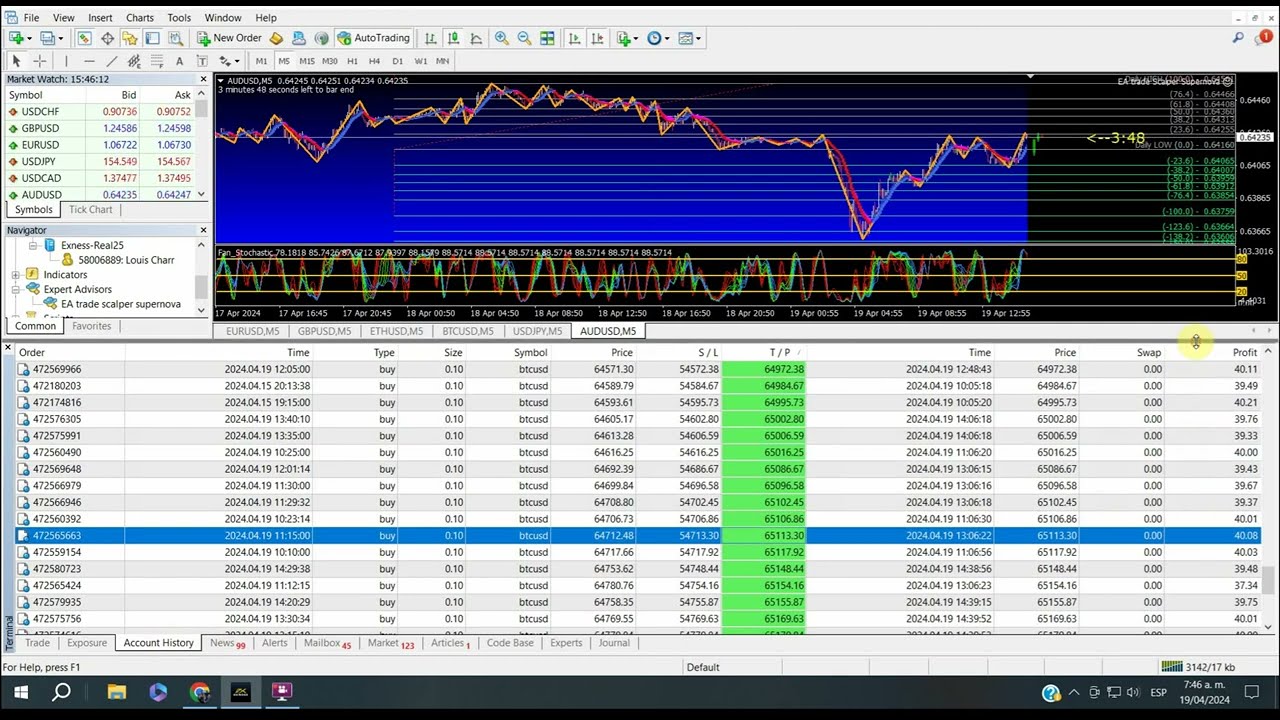Open the File menu

(31, 18)
